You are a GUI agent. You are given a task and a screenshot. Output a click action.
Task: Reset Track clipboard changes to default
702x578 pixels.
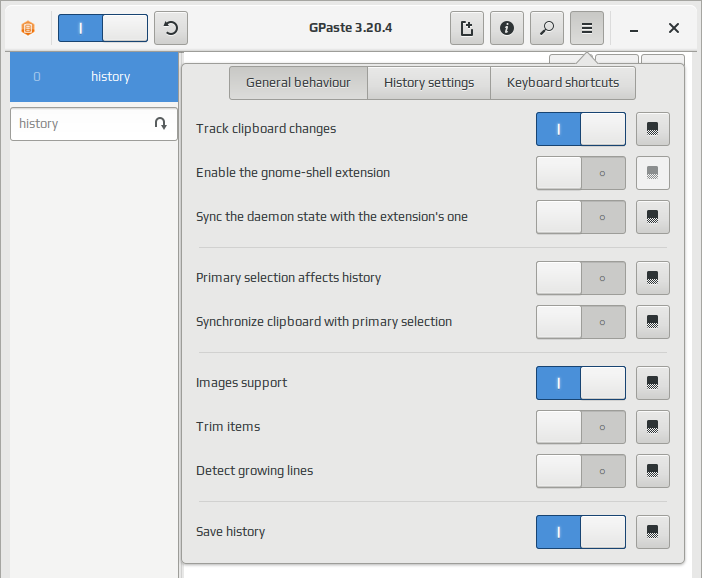tap(653, 129)
